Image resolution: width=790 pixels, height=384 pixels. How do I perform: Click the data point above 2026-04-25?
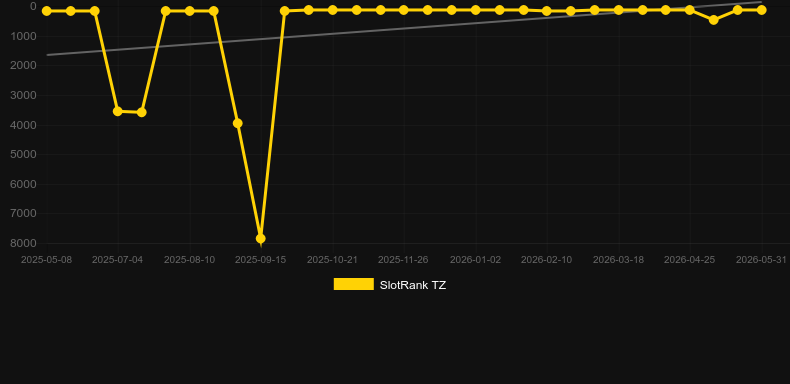690,10
